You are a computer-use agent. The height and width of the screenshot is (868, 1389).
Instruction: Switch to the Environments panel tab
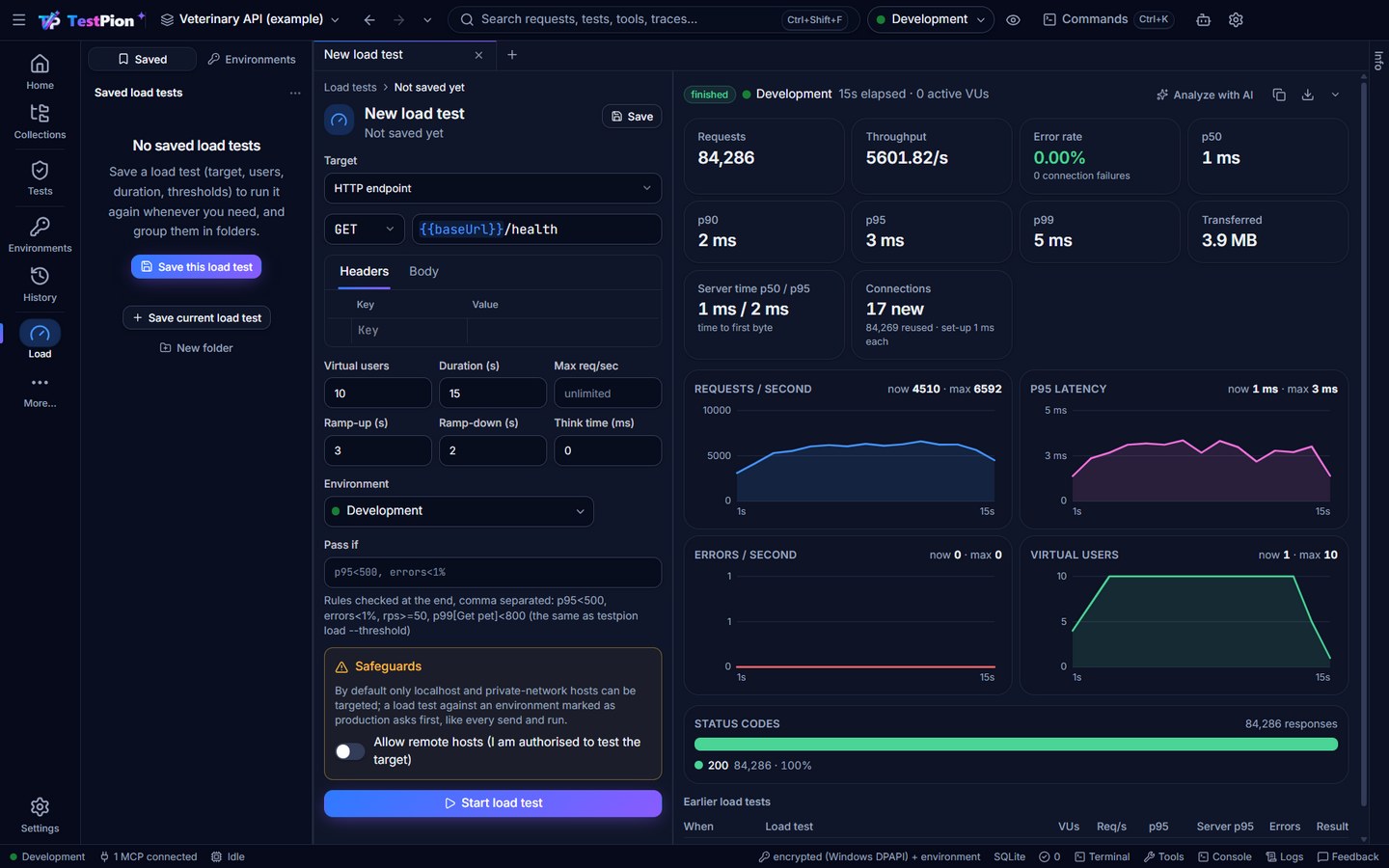[x=252, y=59]
